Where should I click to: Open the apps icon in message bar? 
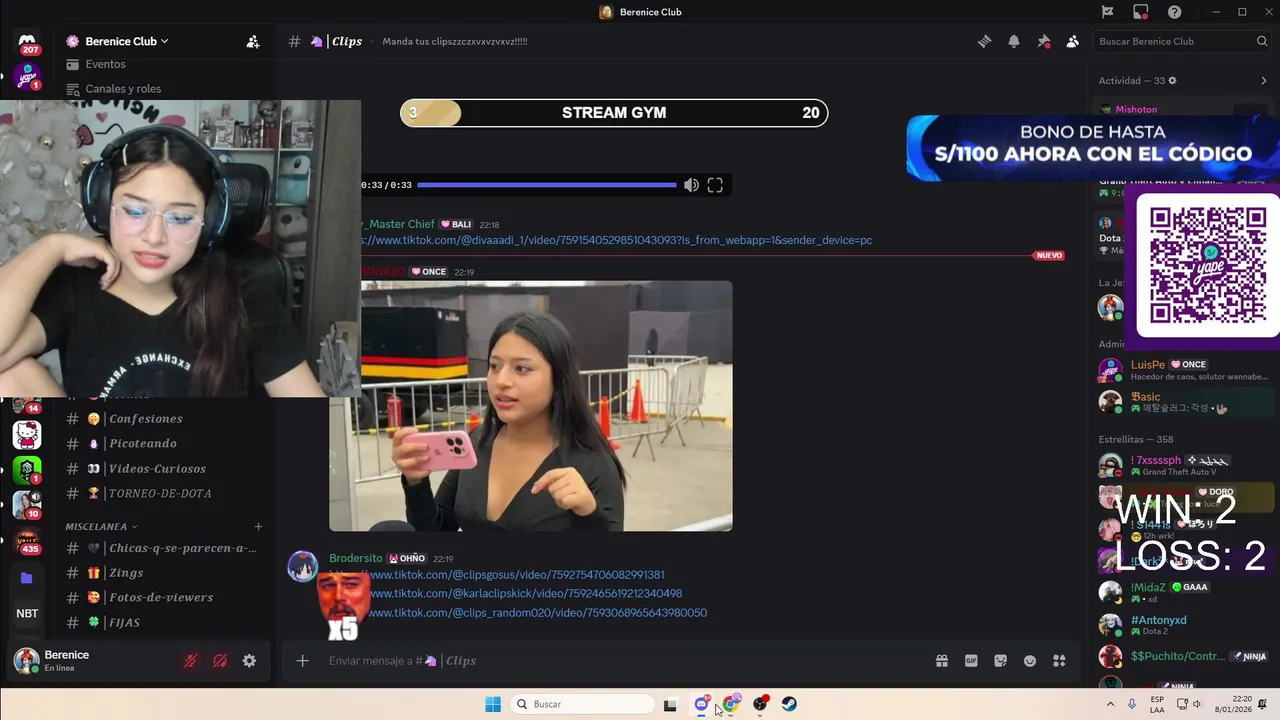pyautogui.click(x=1059, y=661)
